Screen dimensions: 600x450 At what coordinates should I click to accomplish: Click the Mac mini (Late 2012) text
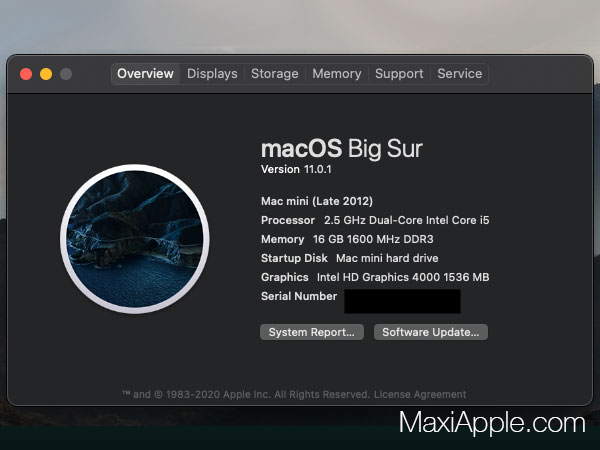pos(317,201)
